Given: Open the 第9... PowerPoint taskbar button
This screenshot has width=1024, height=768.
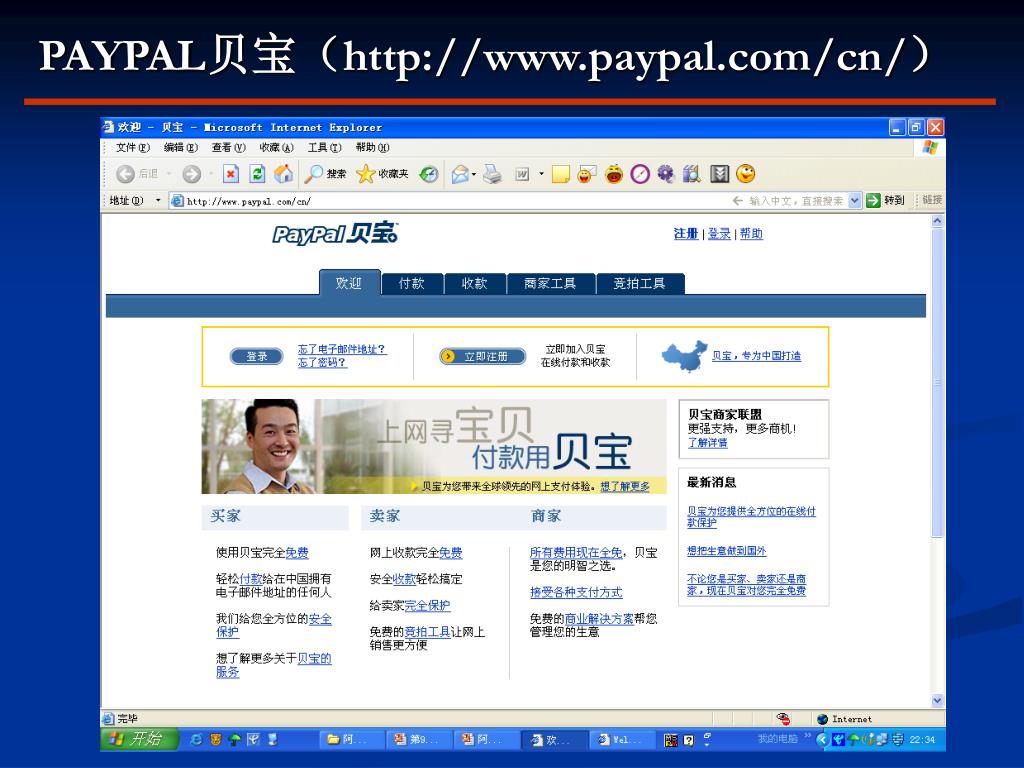Looking at the screenshot, I should (417, 739).
